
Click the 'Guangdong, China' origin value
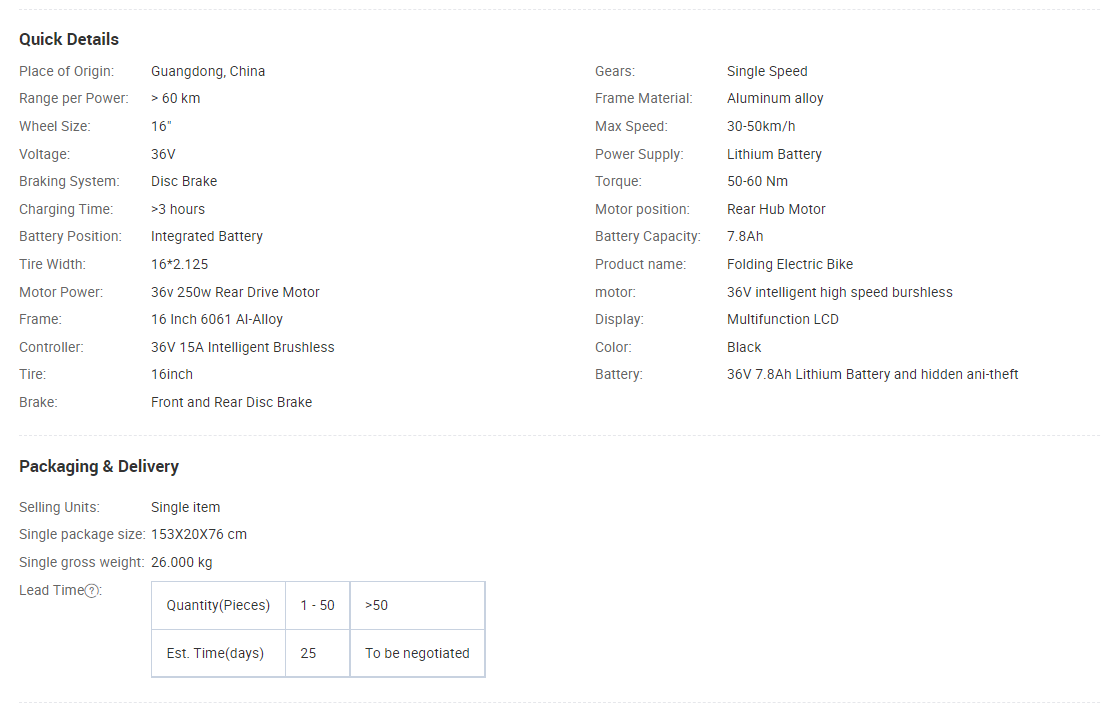(x=208, y=71)
